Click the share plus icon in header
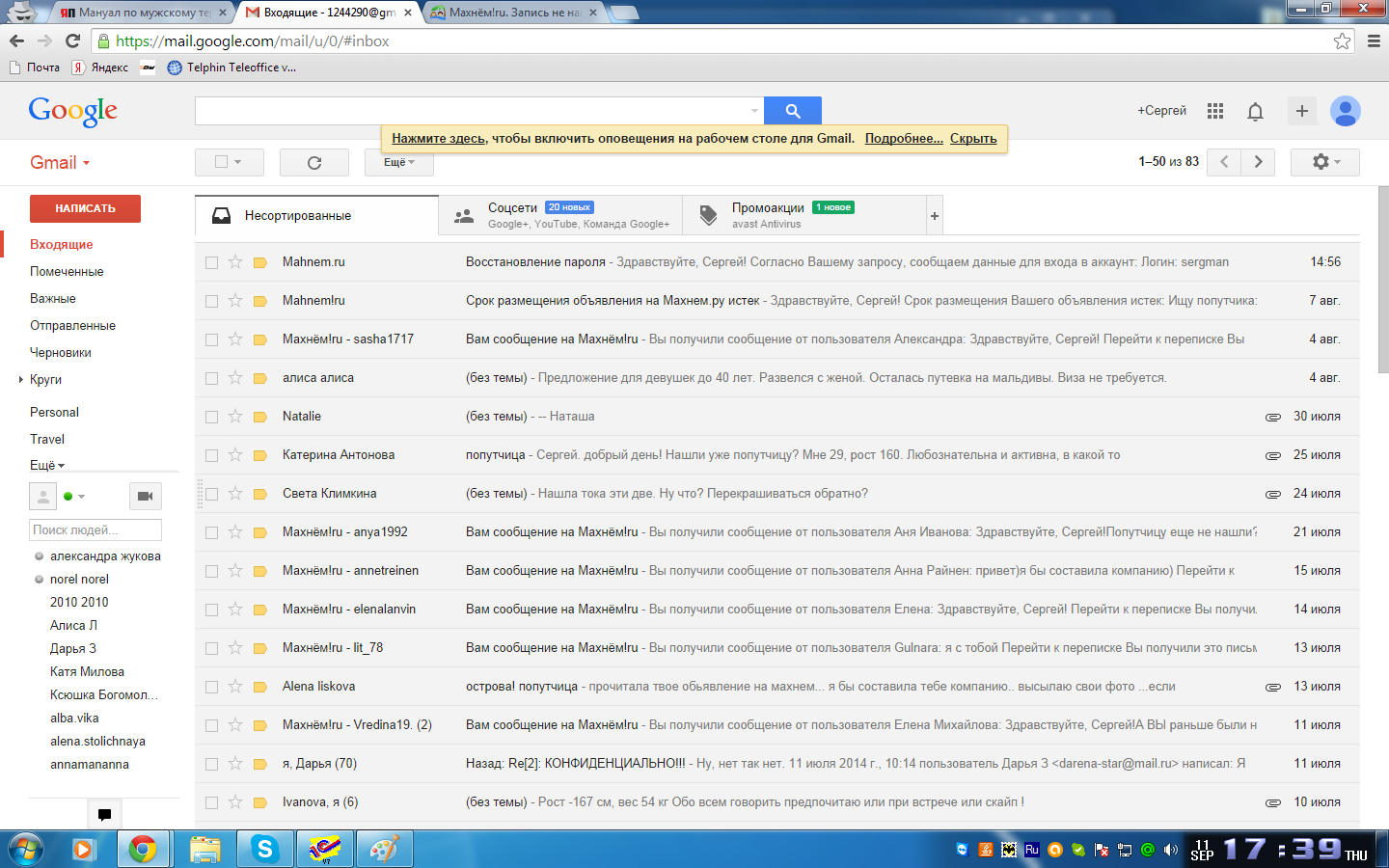Screen dimensions: 1389x868 point(1301,111)
